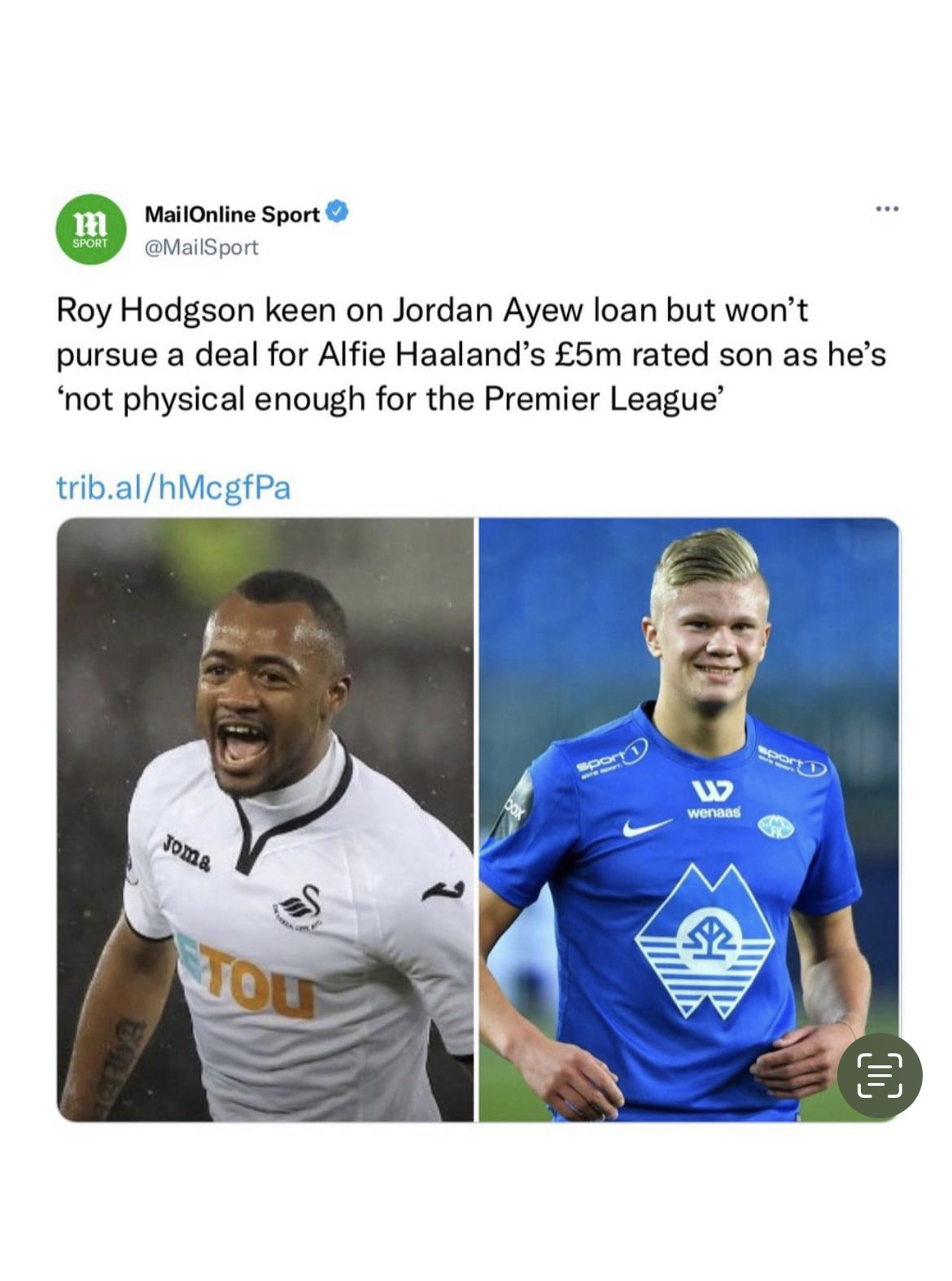Screen dimensions: 952x1281
Task: Tap the tweet text about Roy Hodgson
Action: (471, 355)
